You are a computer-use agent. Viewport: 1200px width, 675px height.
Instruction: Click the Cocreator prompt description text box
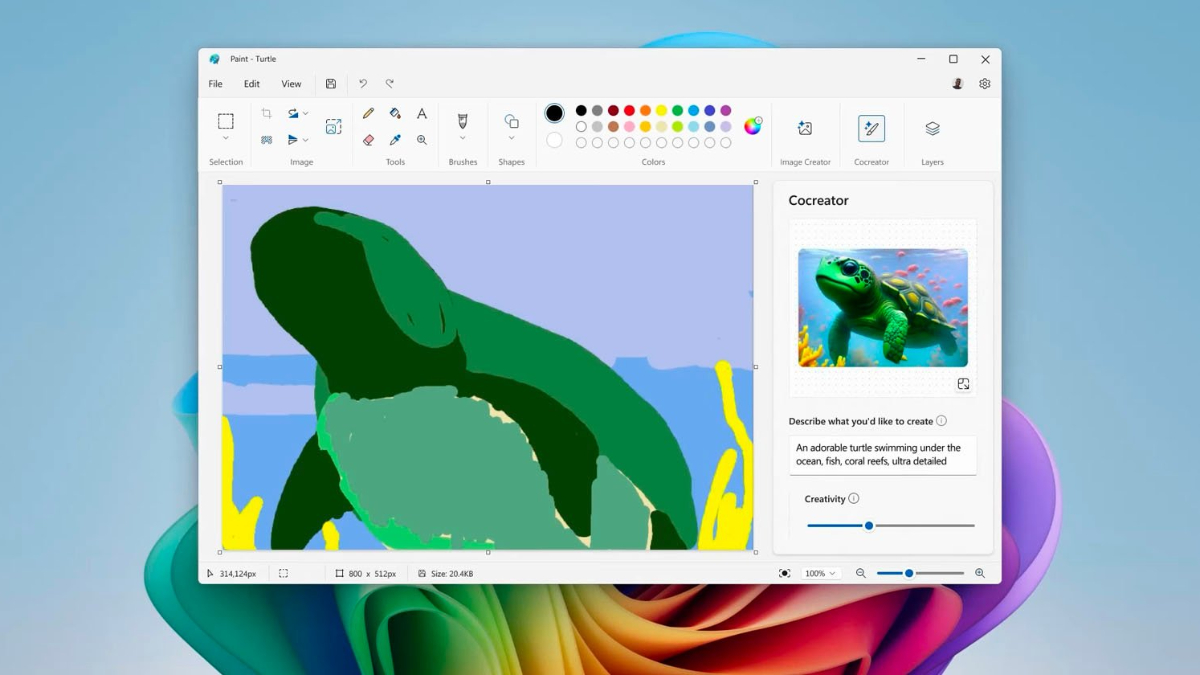click(x=882, y=455)
